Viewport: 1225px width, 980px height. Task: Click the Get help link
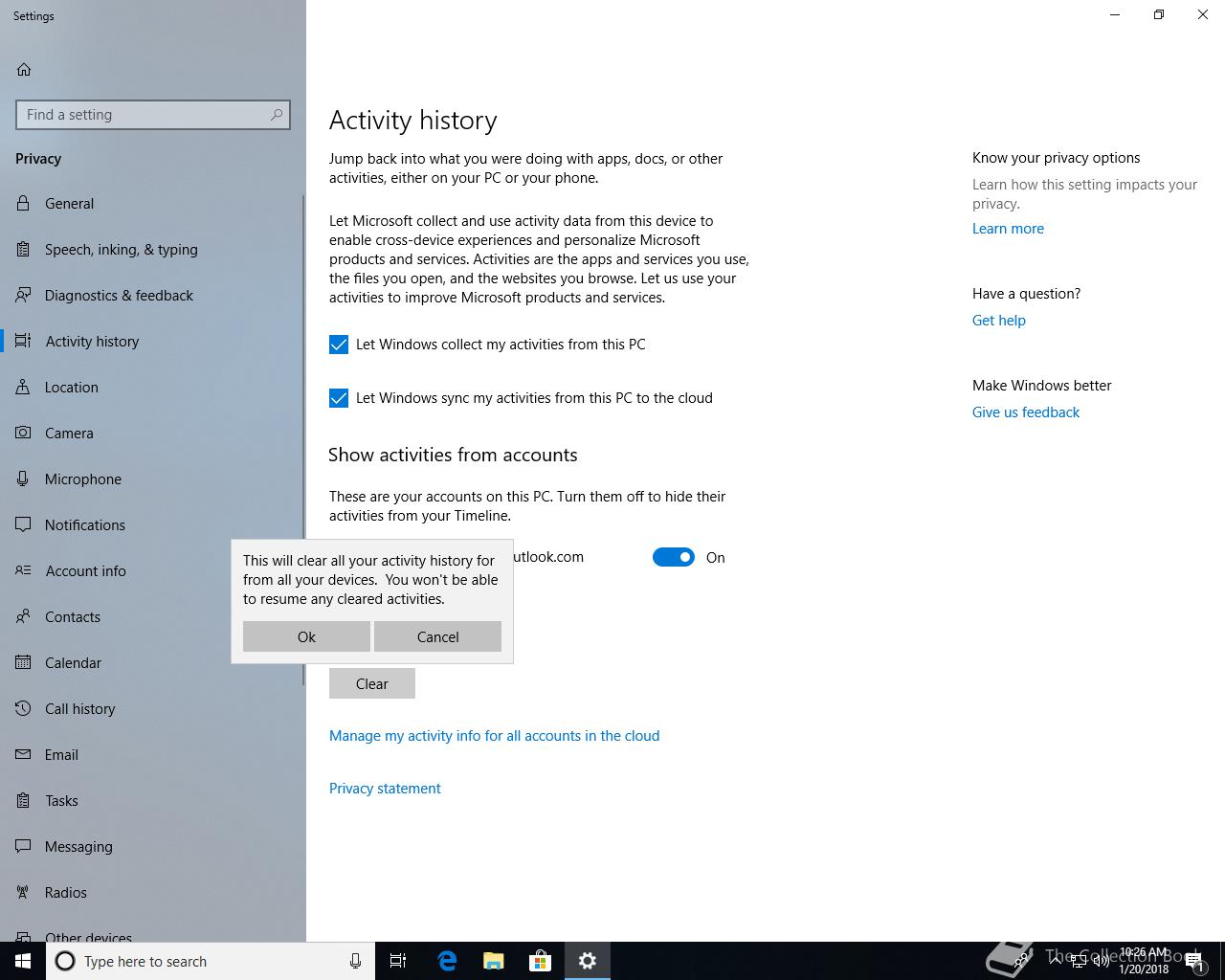click(998, 320)
